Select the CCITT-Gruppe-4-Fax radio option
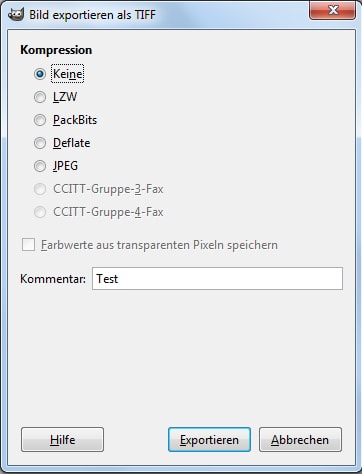This screenshot has width=362, height=474. click(x=40, y=212)
